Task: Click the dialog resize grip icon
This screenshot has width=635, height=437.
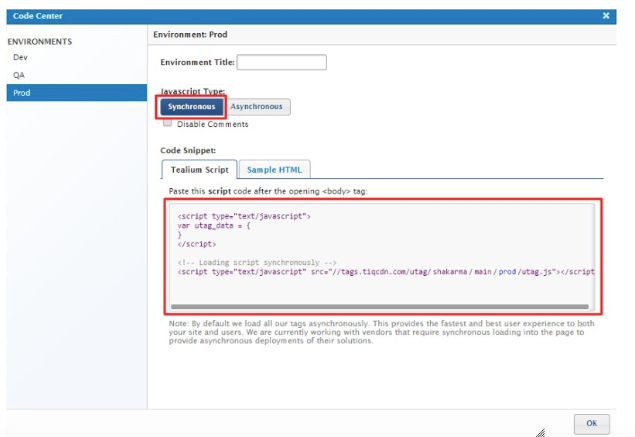Action: tap(541, 433)
